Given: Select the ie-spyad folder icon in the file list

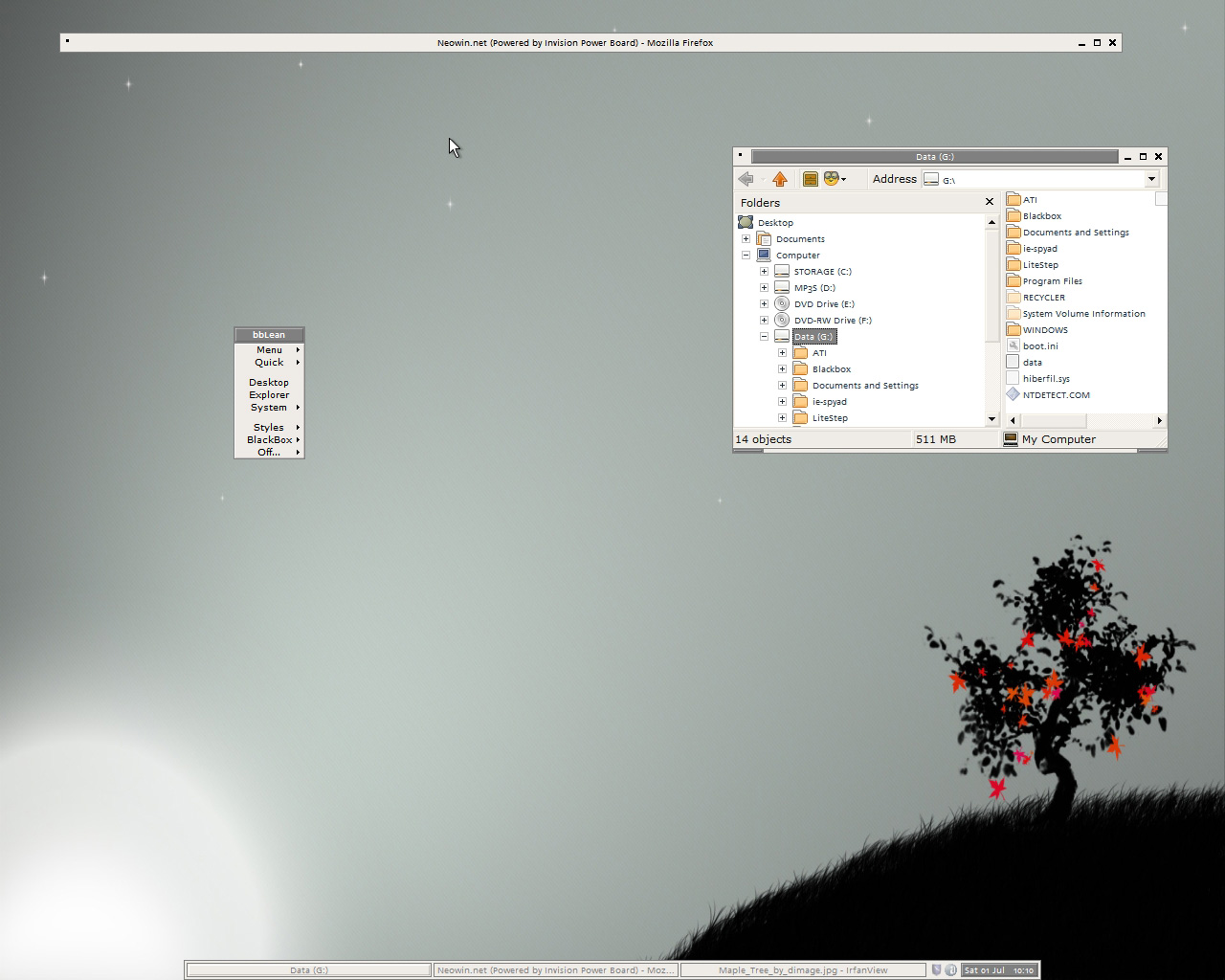Looking at the screenshot, I should point(1013,248).
